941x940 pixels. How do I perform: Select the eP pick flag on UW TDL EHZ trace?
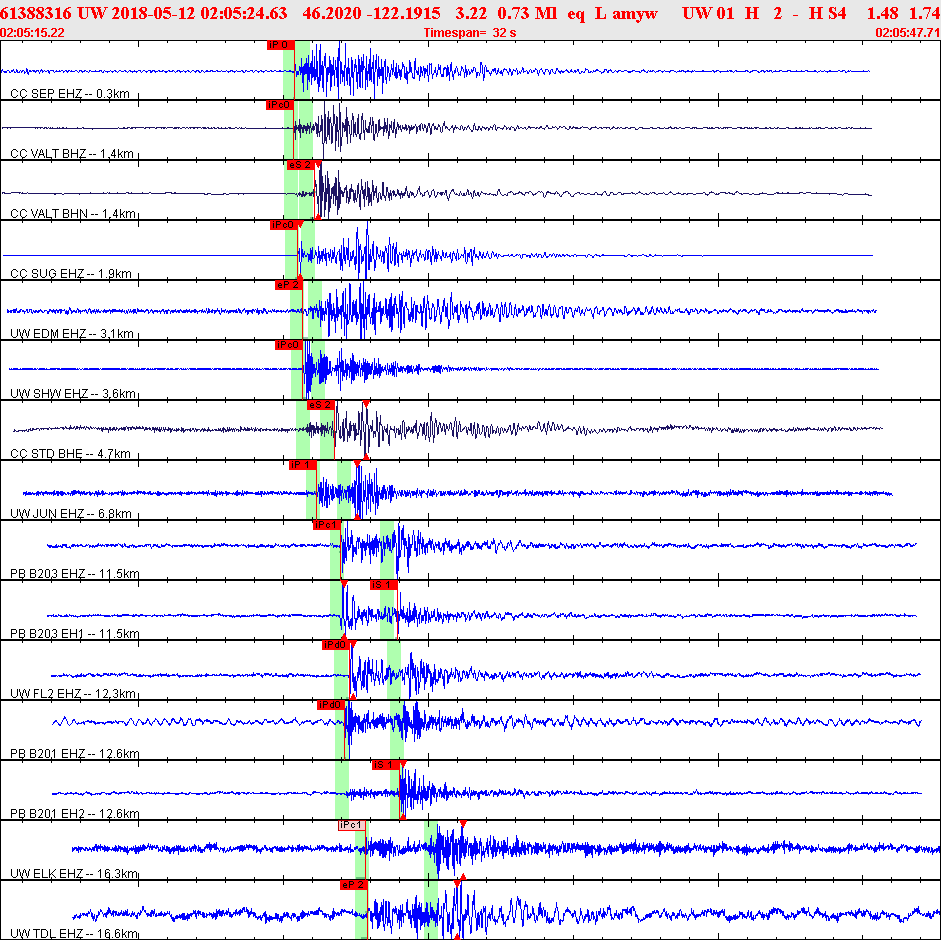click(x=354, y=885)
